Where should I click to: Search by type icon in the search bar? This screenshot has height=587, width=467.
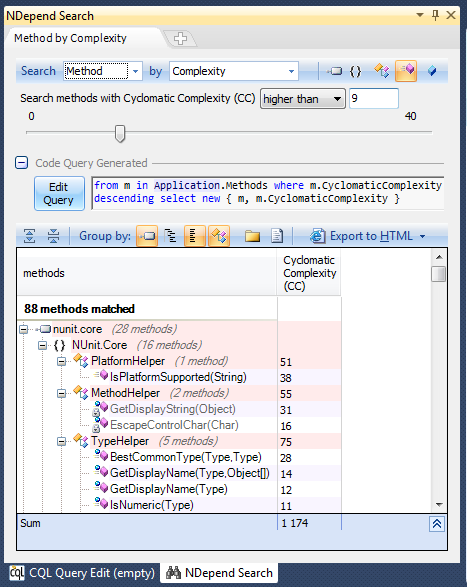382,70
